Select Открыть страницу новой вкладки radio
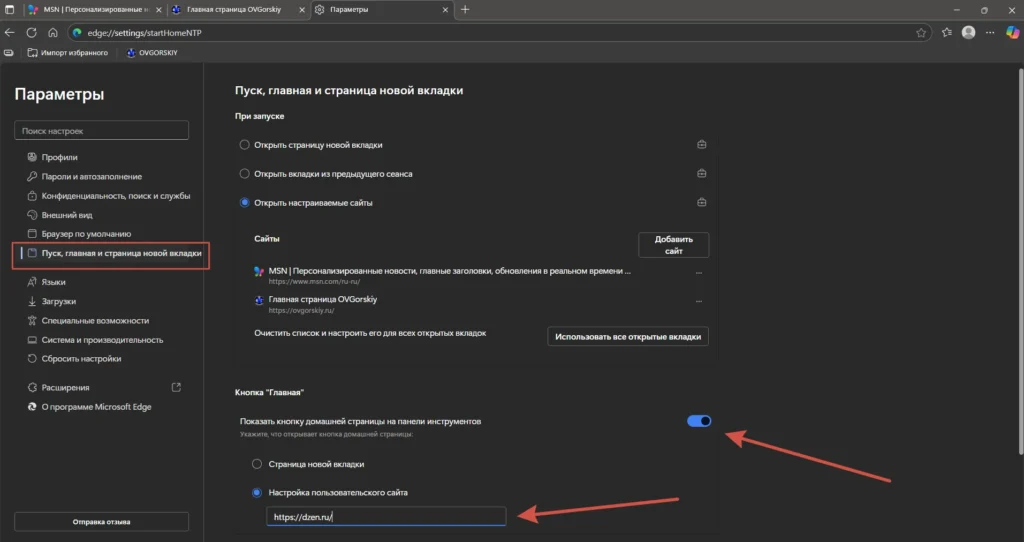This screenshot has height=542, width=1024. [244, 145]
